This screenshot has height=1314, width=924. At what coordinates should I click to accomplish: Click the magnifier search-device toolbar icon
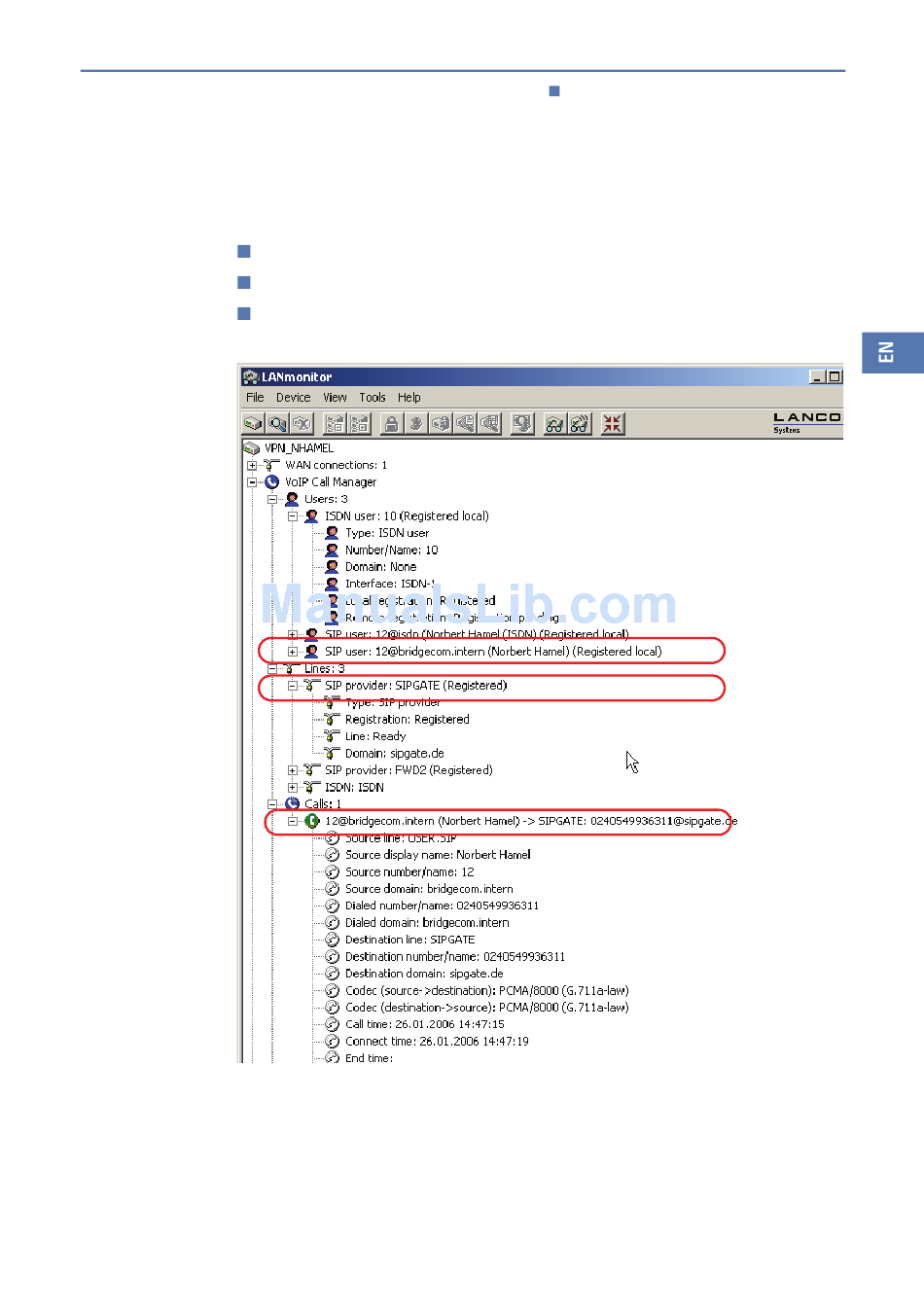[277, 424]
